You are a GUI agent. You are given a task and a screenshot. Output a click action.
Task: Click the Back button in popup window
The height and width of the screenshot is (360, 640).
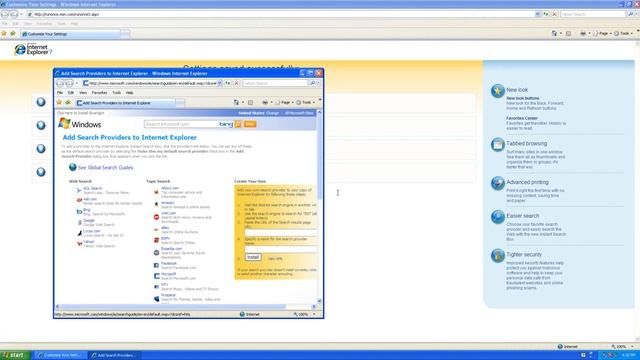pyautogui.click(x=60, y=83)
